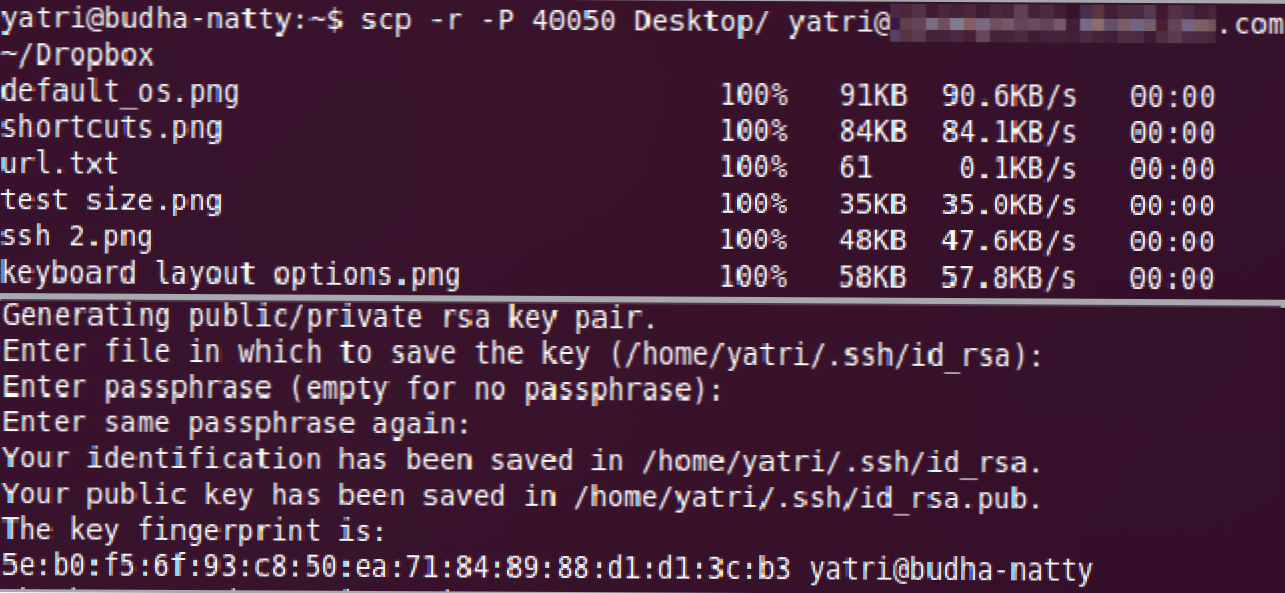Click the ssh 2.png filename
Screen dimensions: 1285x593
pyautogui.click(x=76, y=238)
